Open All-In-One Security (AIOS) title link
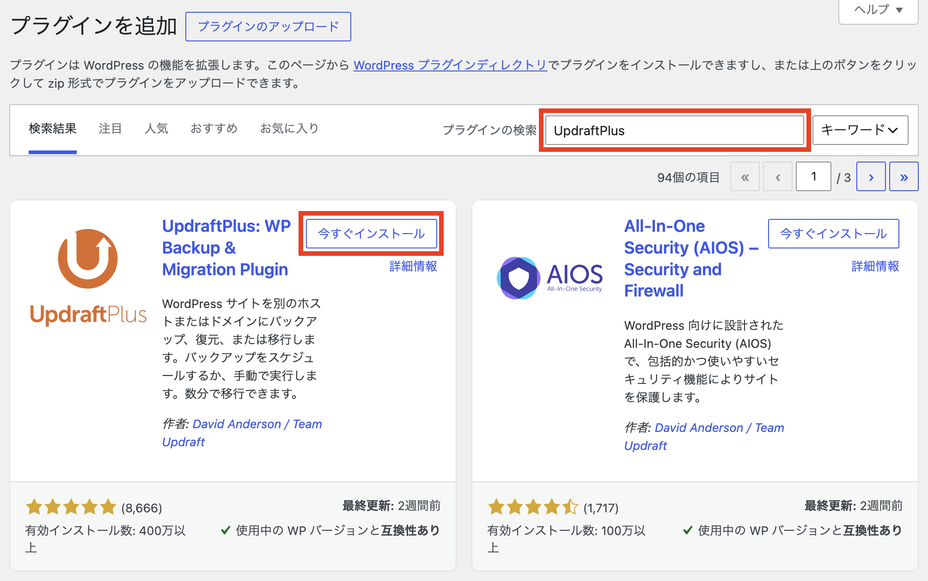The width and height of the screenshot is (928, 581). [691, 259]
